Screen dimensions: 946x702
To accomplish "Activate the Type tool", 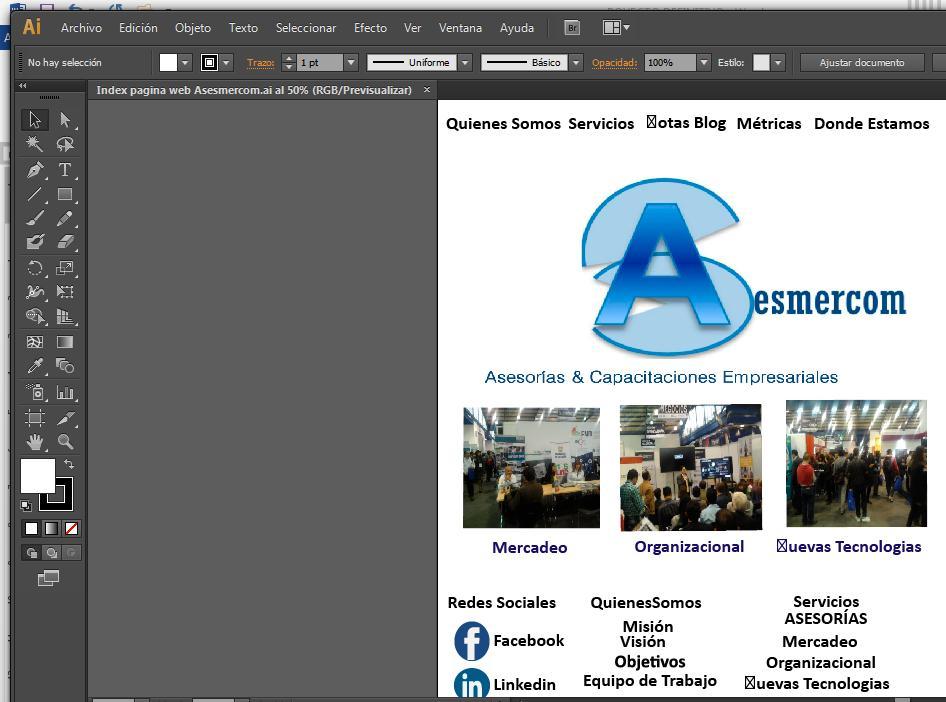I will click(x=65, y=170).
